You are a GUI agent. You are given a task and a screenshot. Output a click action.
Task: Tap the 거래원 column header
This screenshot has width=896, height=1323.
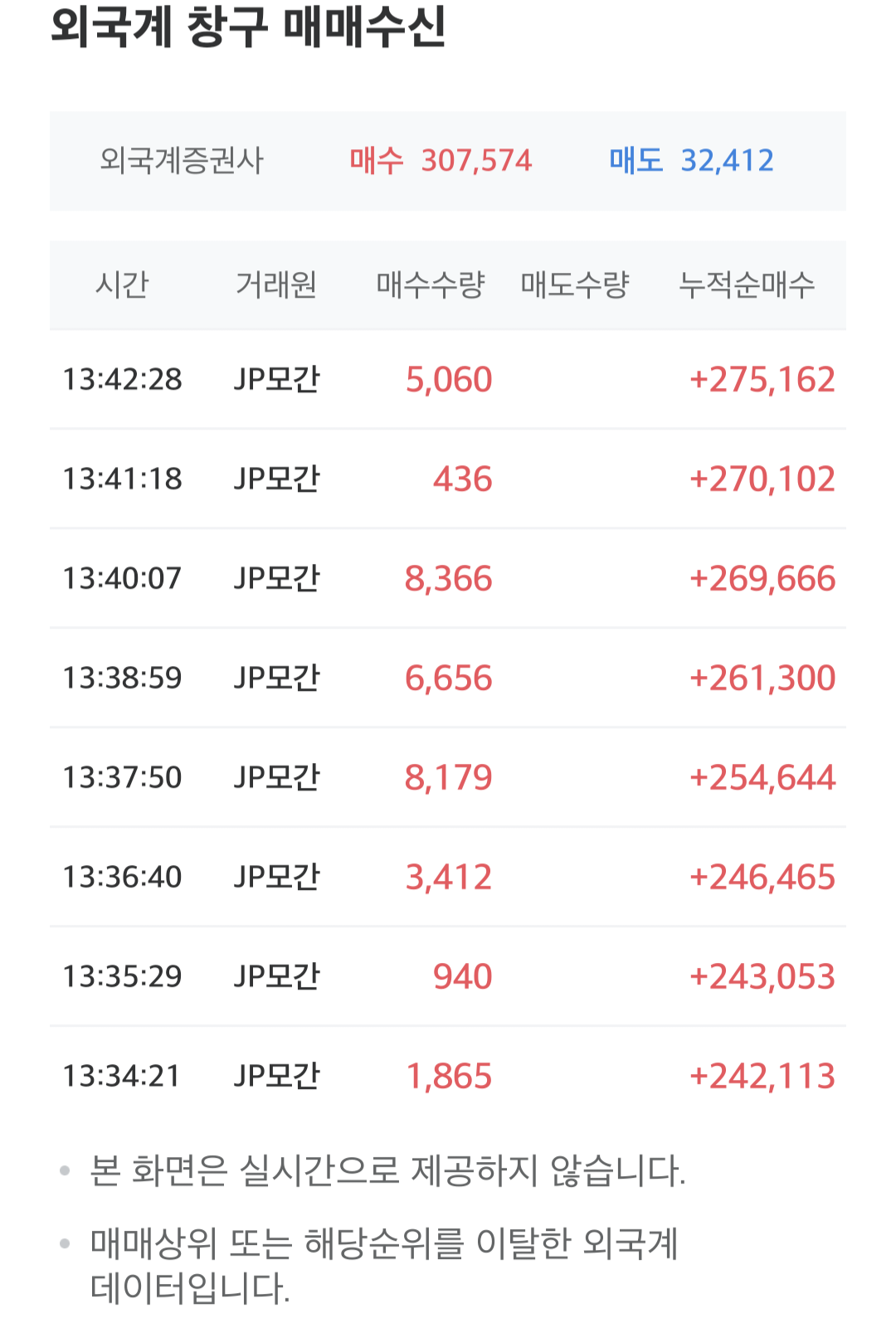click(x=276, y=285)
